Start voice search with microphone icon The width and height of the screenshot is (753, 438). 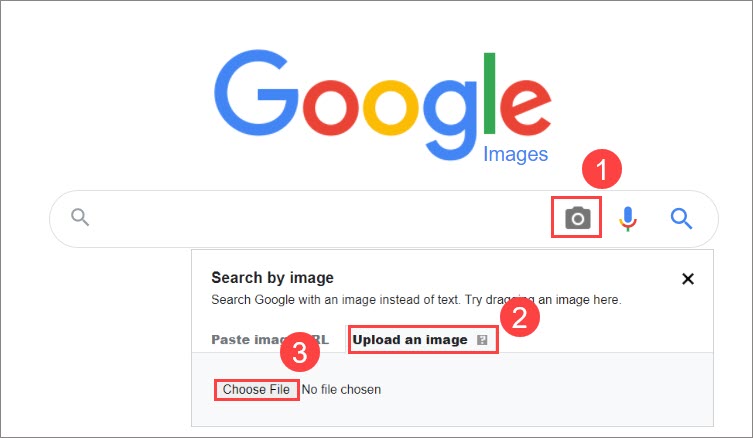628,219
